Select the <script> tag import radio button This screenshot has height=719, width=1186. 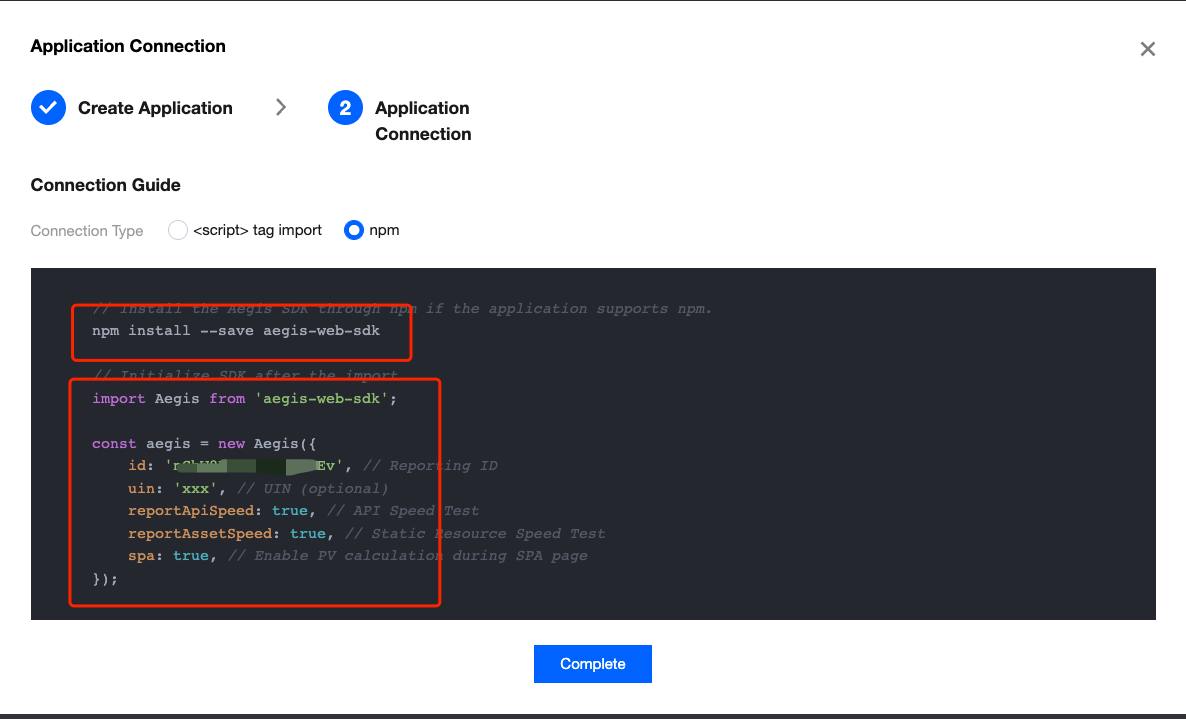tap(178, 230)
